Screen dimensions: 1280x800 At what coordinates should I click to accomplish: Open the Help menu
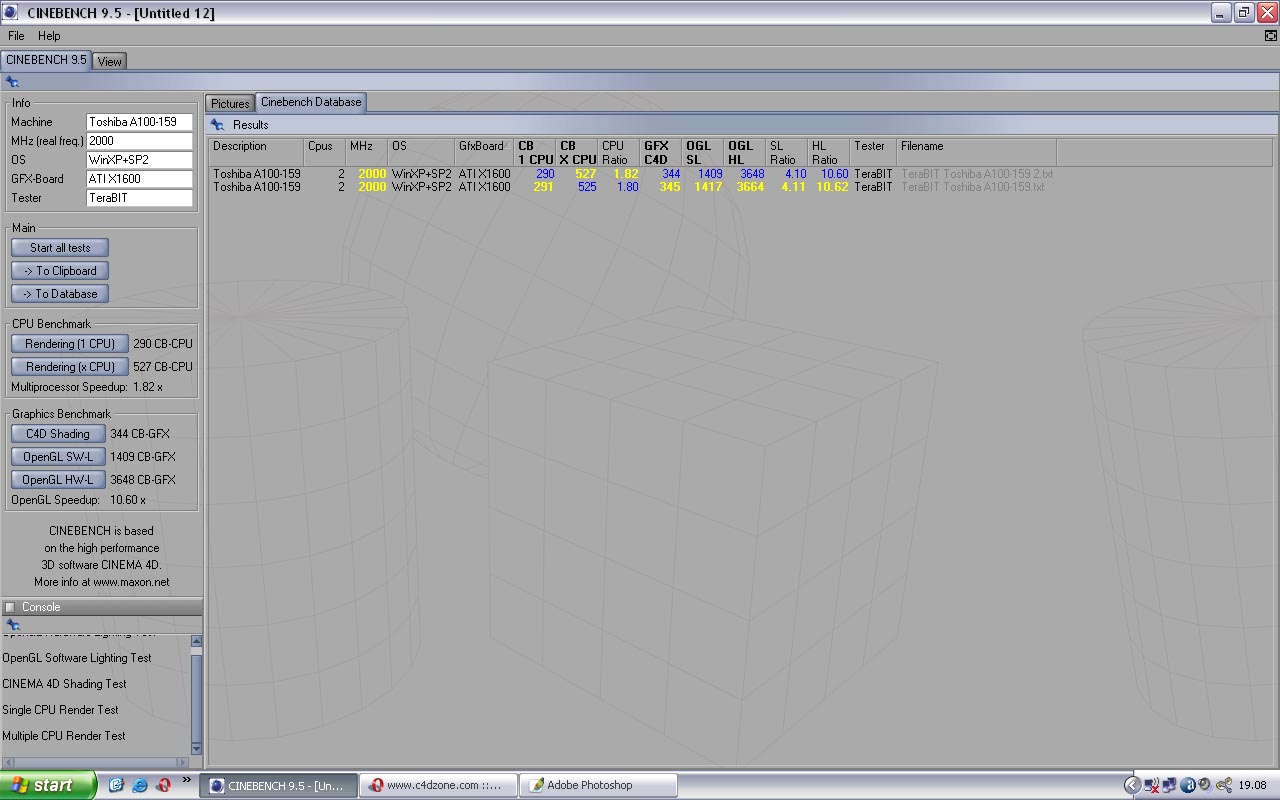tap(49, 36)
